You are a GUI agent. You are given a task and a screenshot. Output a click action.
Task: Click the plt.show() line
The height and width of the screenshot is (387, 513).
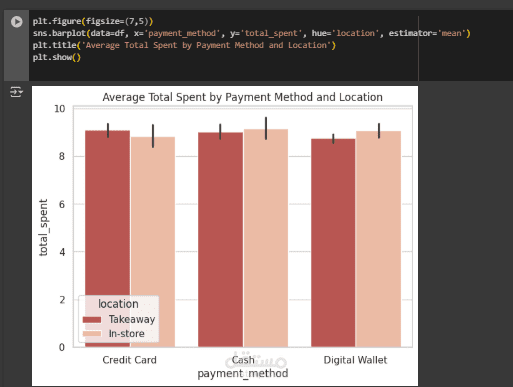tap(57, 57)
